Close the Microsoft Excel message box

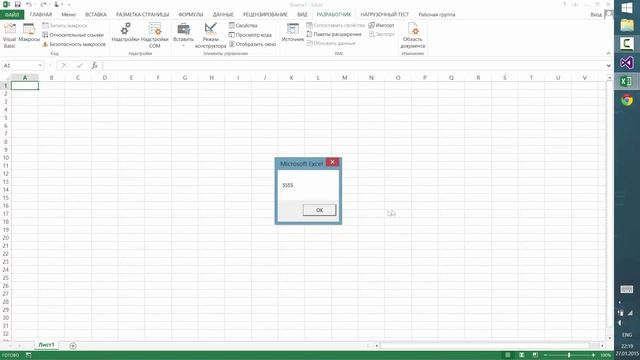[x=332, y=162]
